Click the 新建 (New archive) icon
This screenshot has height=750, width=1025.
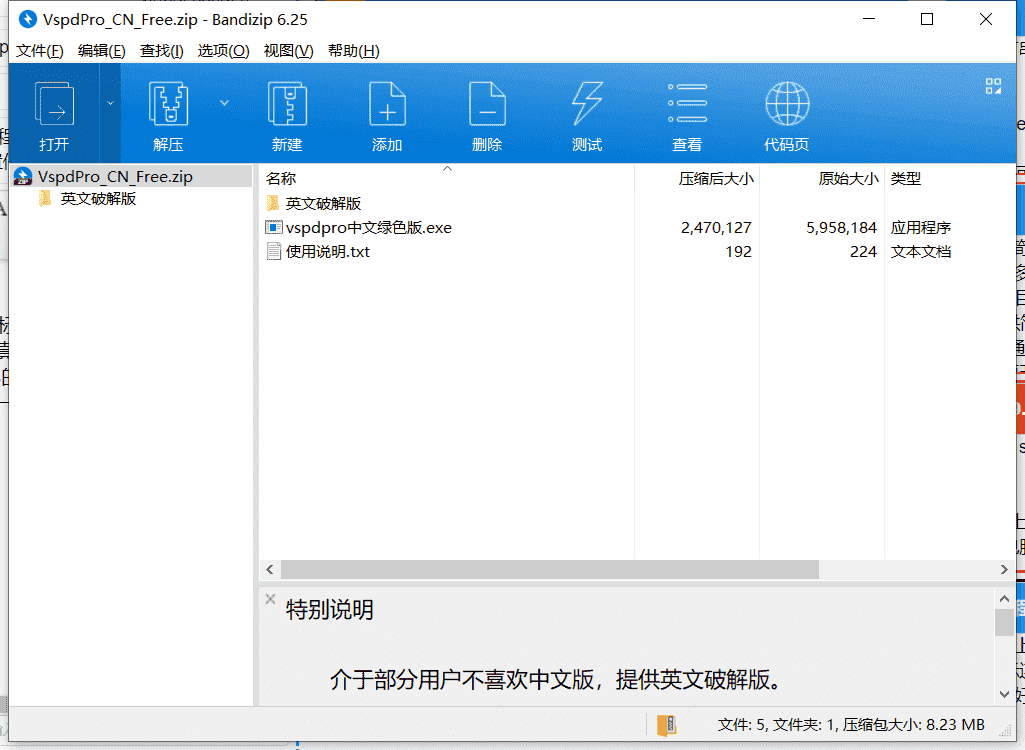click(288, 103)
